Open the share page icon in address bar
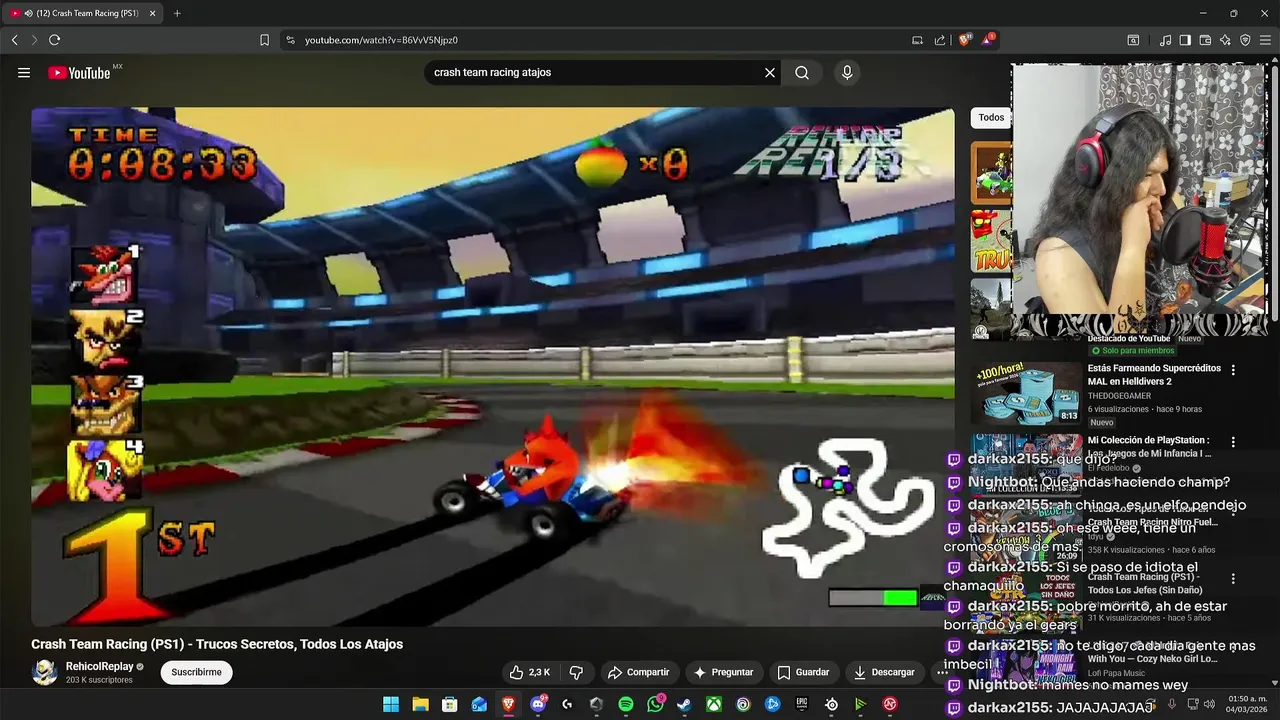The image size is (1280, 720). (x=940, y=40)
